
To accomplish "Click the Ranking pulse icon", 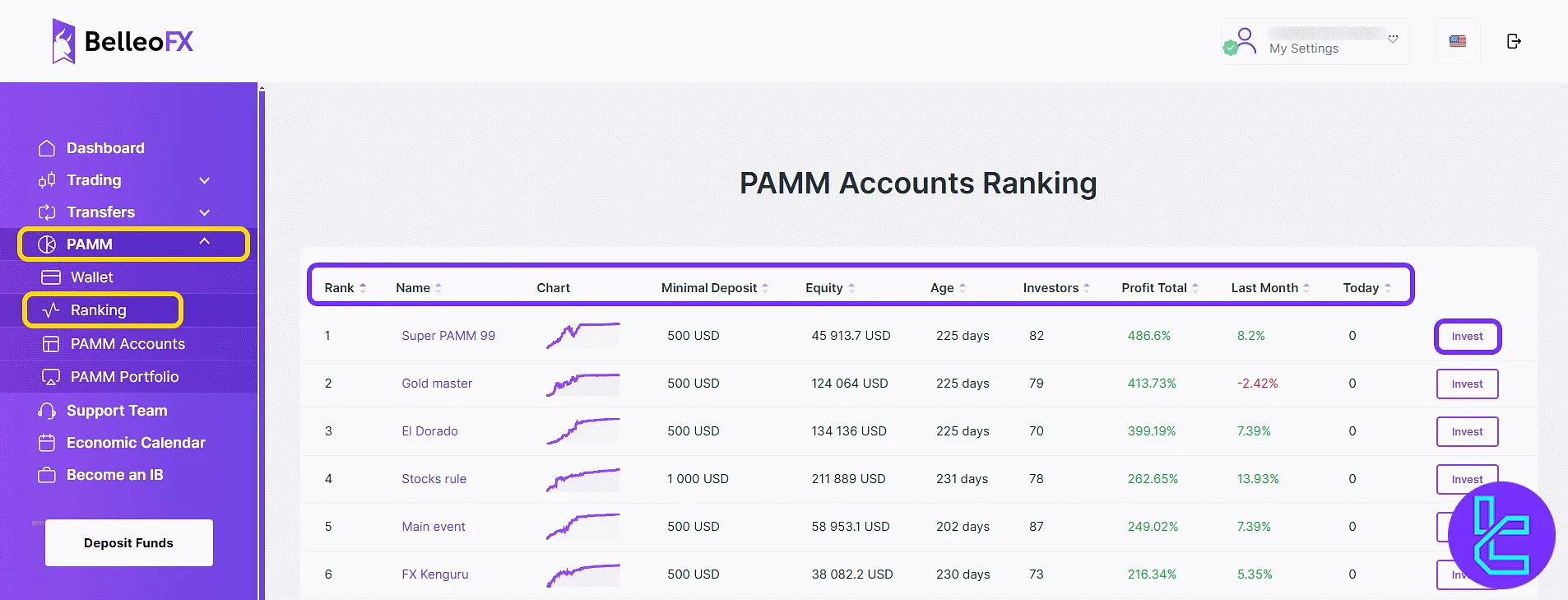I will coord(51,310).
